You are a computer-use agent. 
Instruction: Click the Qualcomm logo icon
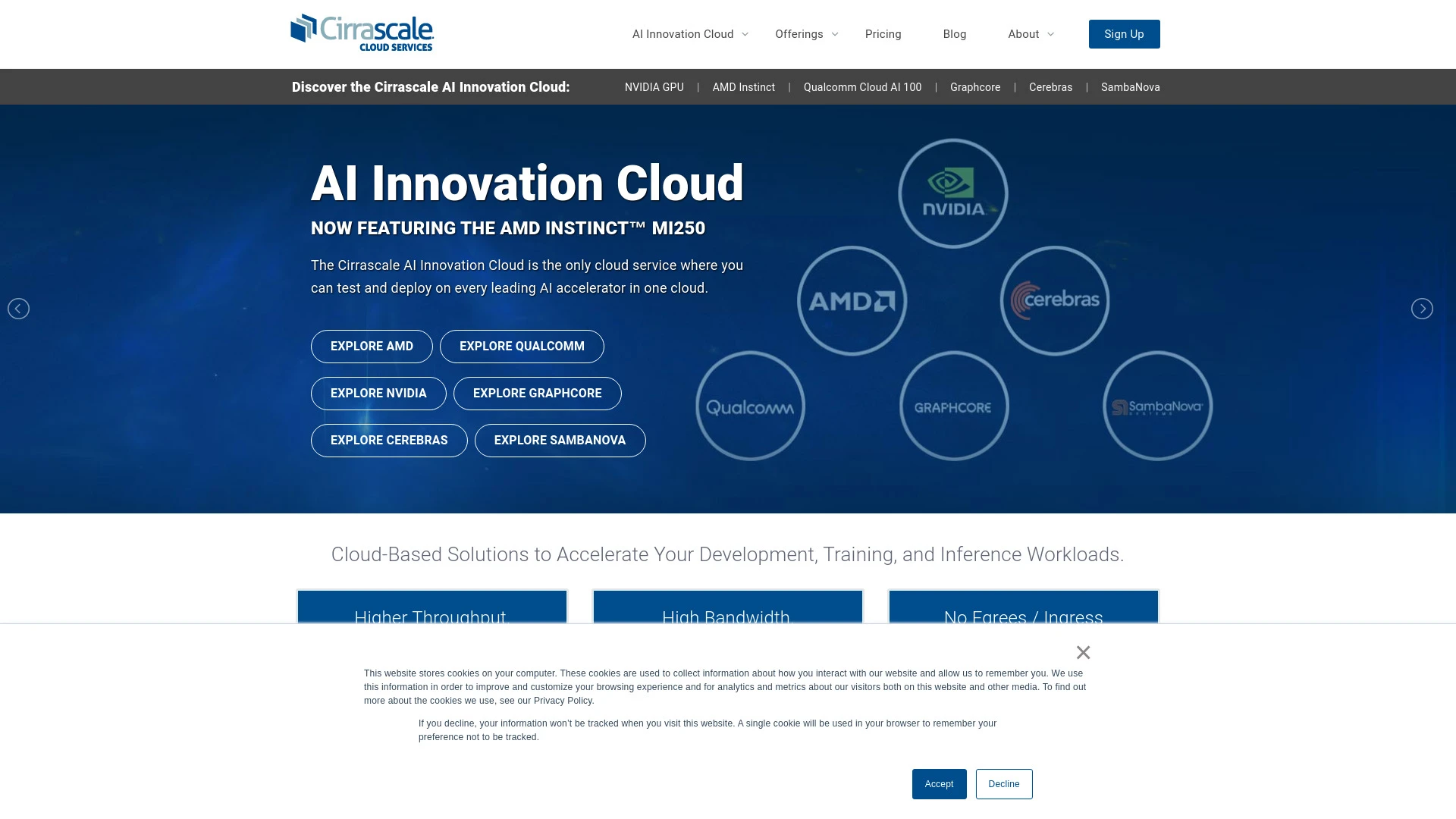tap(750, 406)
